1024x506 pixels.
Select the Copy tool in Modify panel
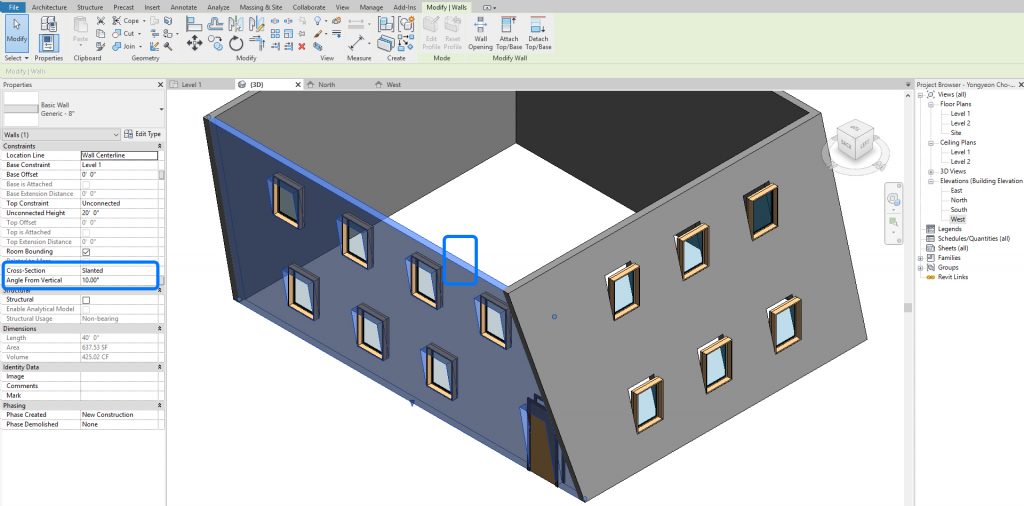(x=216, y=42)
